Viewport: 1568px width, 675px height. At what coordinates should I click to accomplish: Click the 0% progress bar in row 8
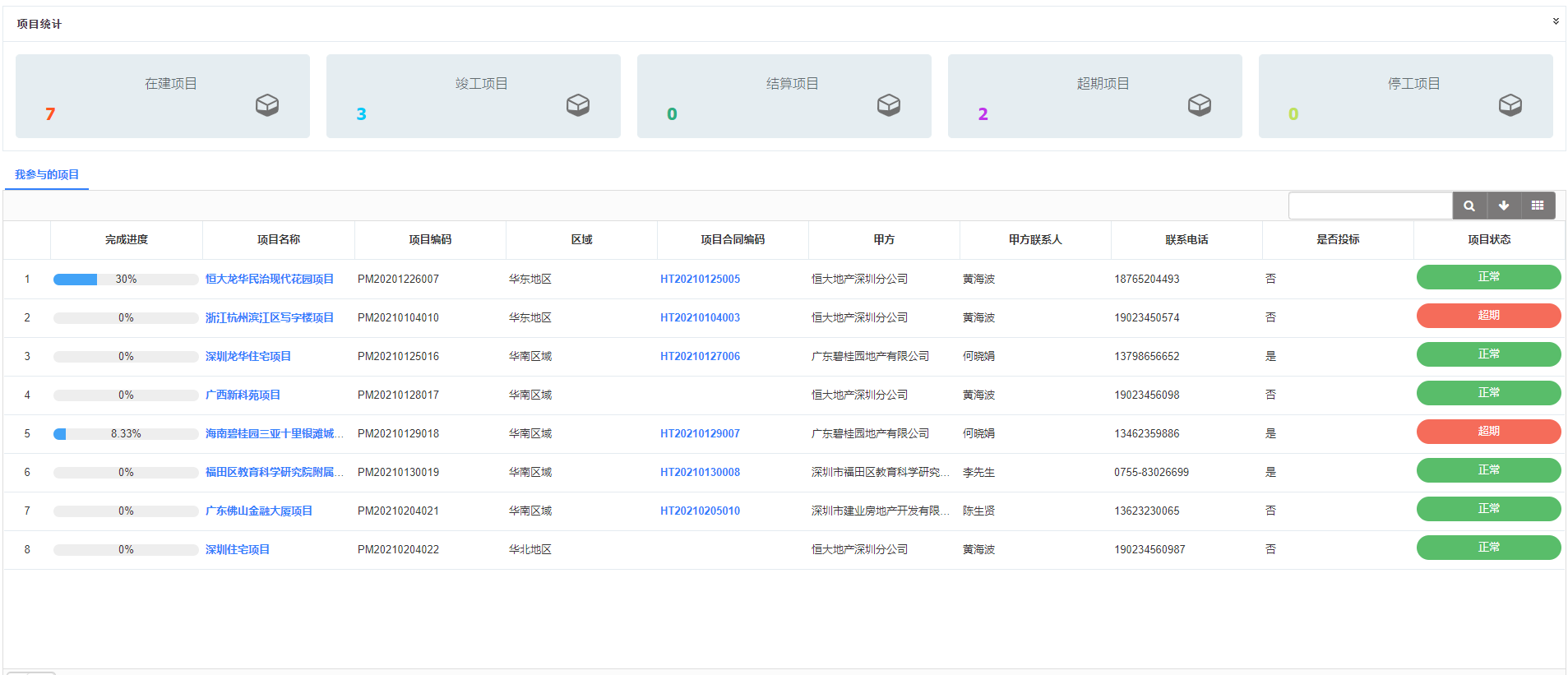[x=126, y=550]
